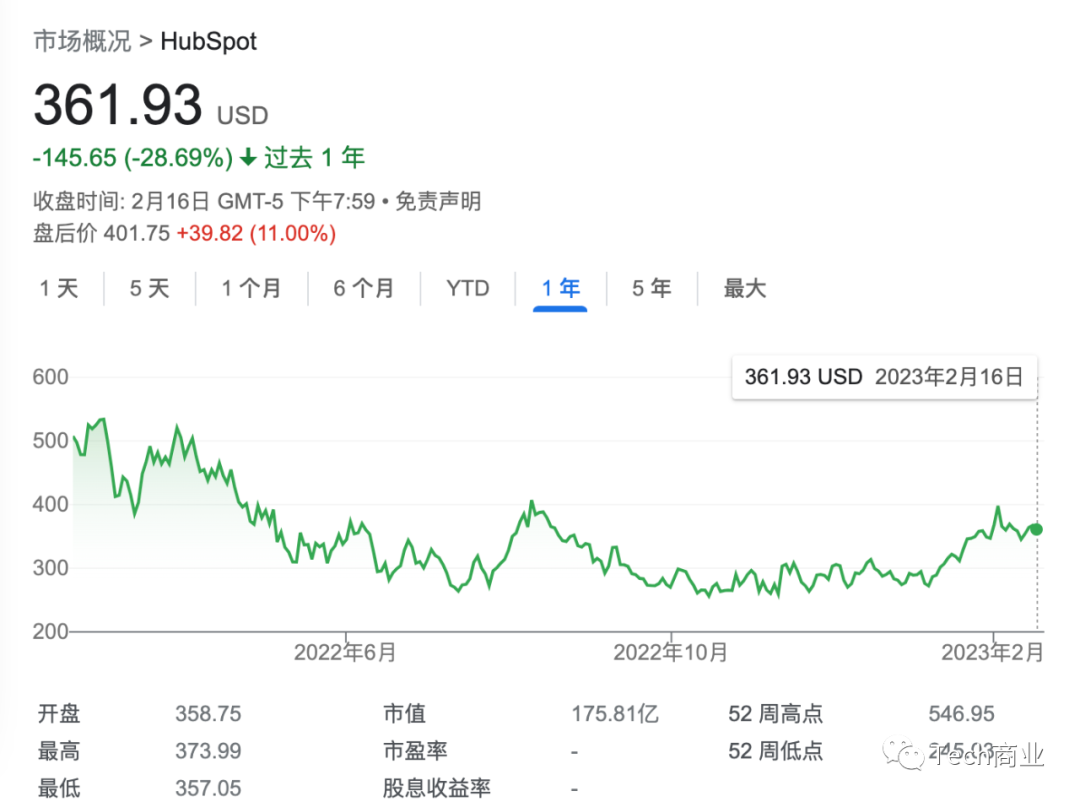Click the 52 周低点 label
The image size is (1080, 802).
[x=776, y=750]
